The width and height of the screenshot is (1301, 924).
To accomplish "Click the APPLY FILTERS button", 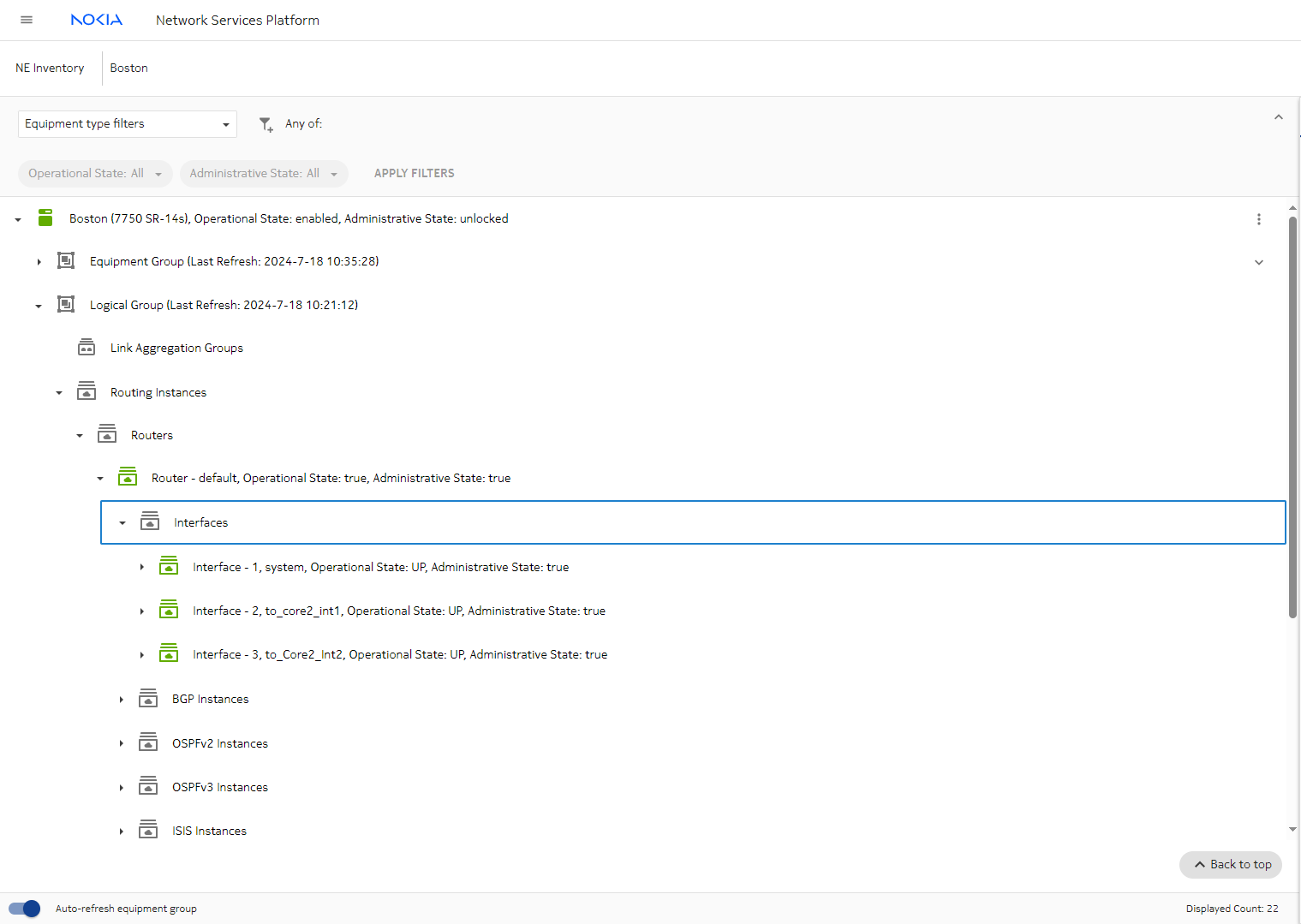I will [414, 173].
